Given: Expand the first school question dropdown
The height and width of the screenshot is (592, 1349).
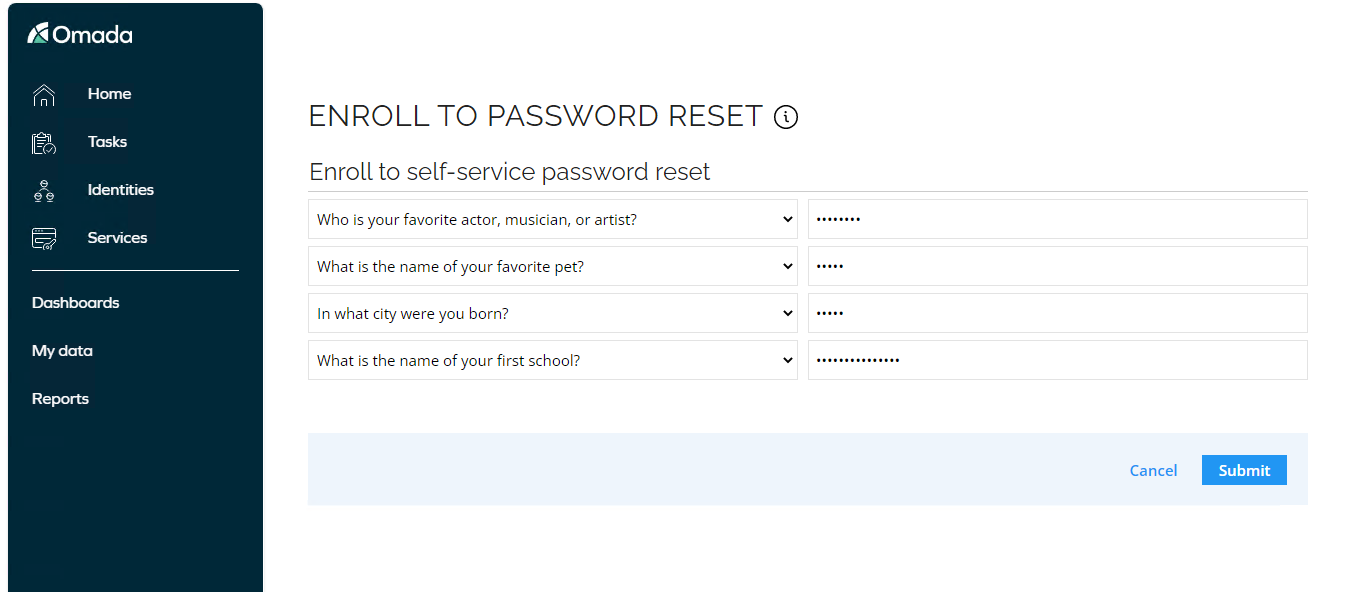Looking at the screenshot, I should (553, 360).
